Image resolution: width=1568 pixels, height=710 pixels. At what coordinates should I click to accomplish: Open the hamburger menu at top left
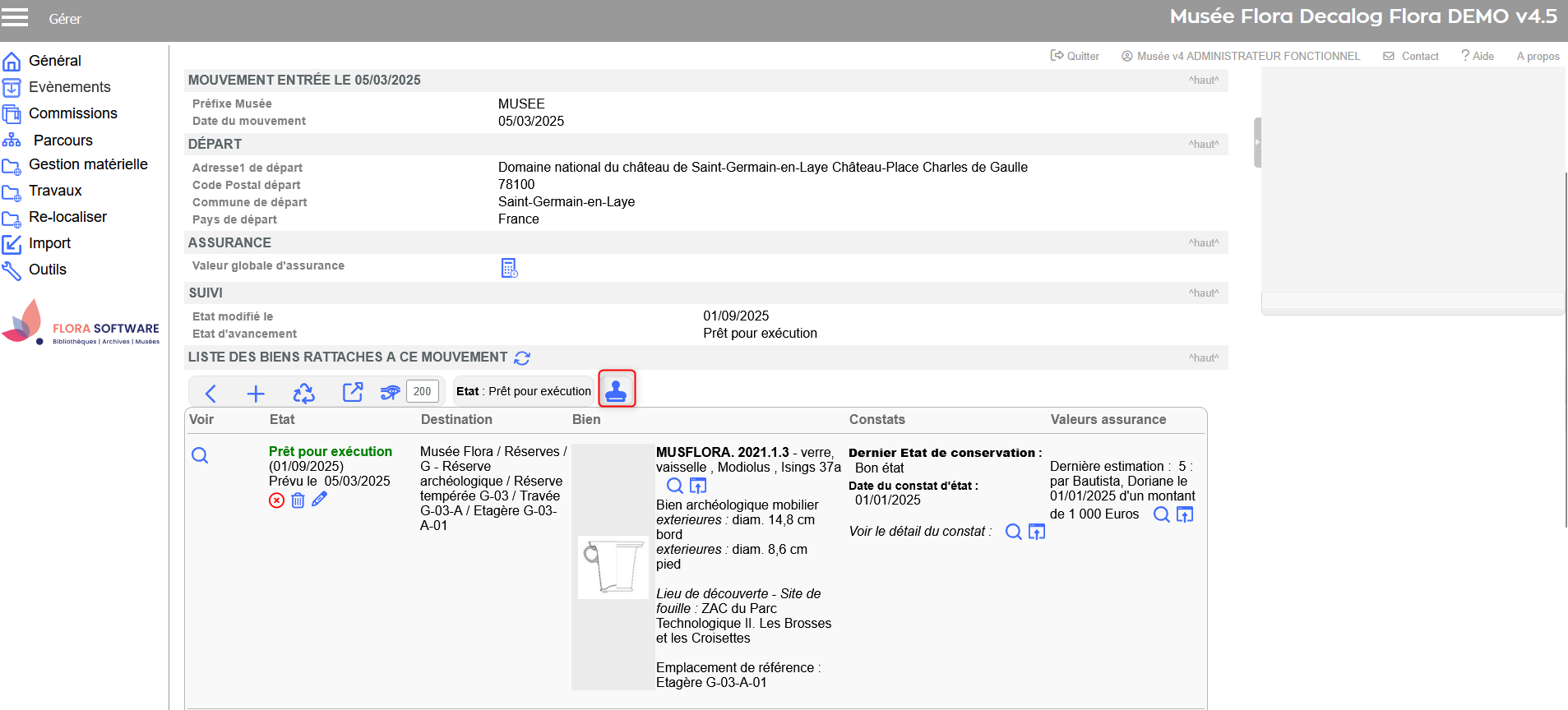(15, 18)
